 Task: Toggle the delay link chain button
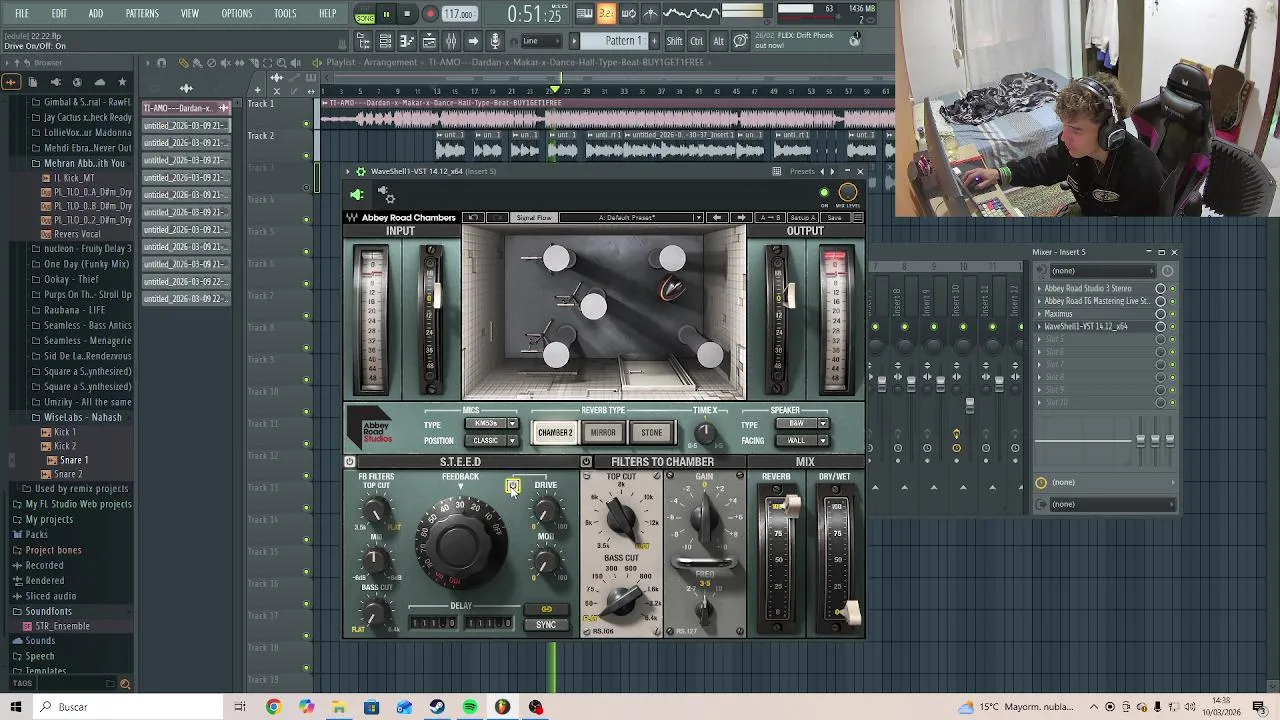(546, 609)
